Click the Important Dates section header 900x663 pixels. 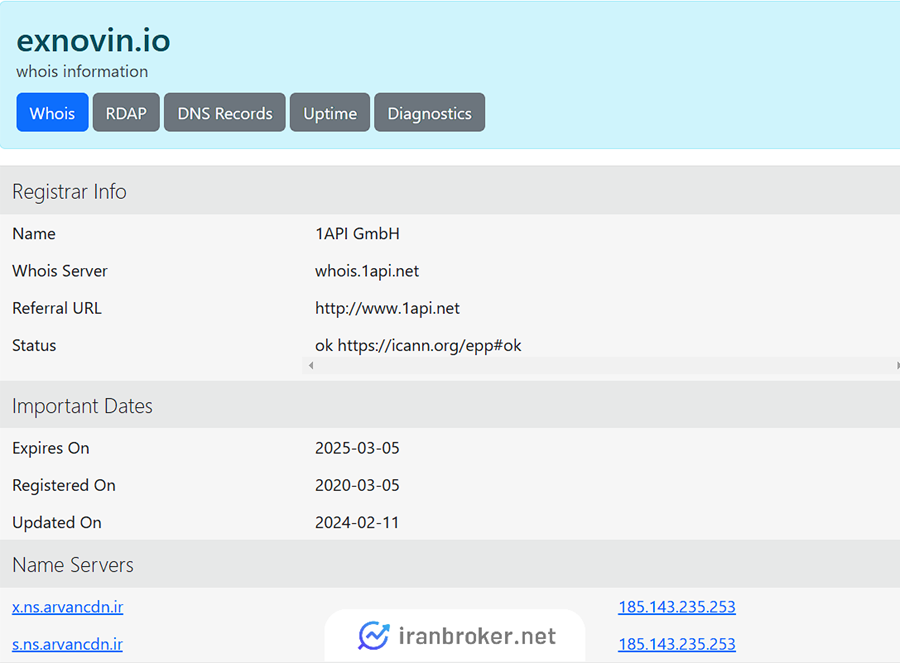click(82, 406)
